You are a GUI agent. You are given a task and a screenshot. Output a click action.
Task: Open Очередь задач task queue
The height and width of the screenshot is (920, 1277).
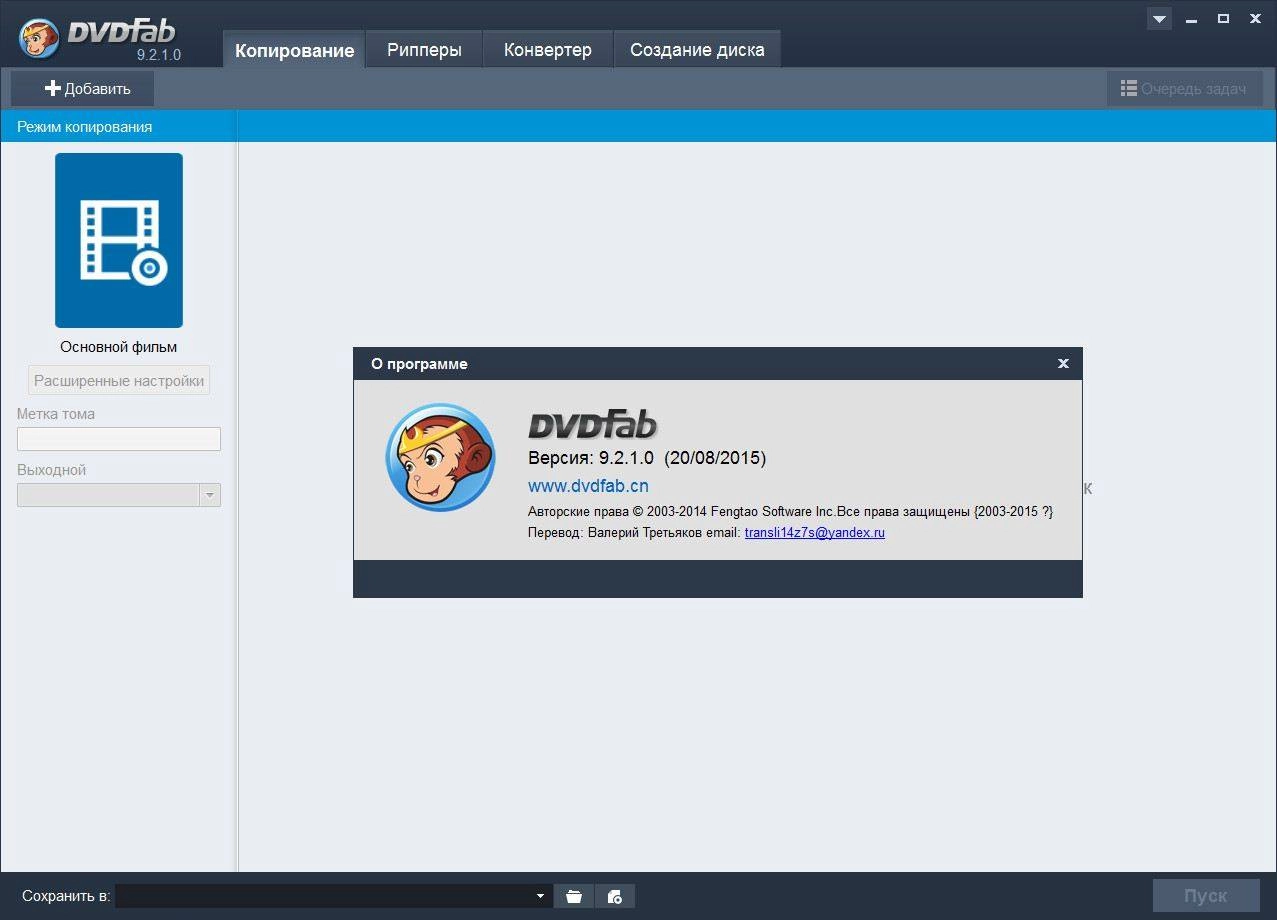point(1185,88)
